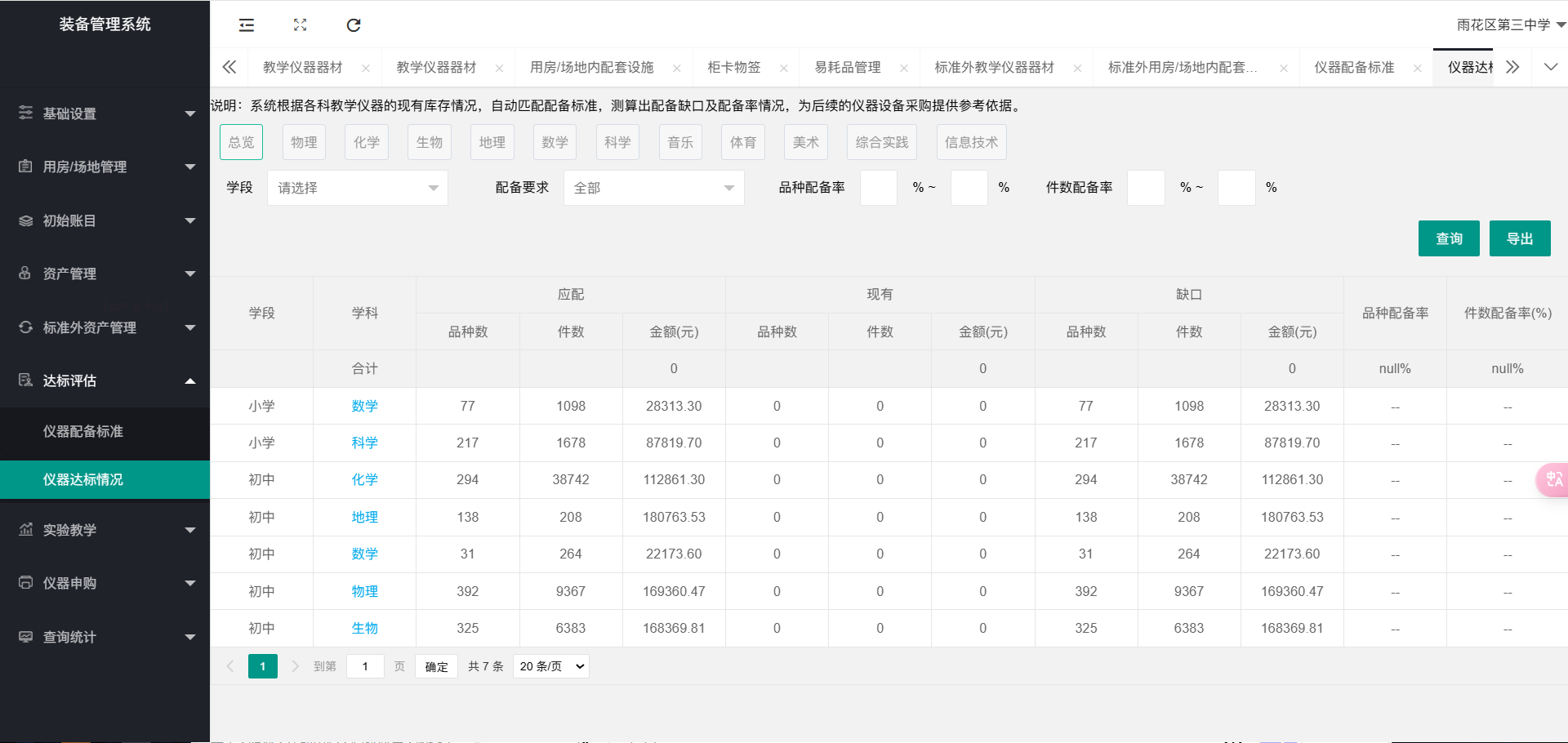
Task: Click the 品种配备率 minimum input field
Action: click(x=879, y=188)
